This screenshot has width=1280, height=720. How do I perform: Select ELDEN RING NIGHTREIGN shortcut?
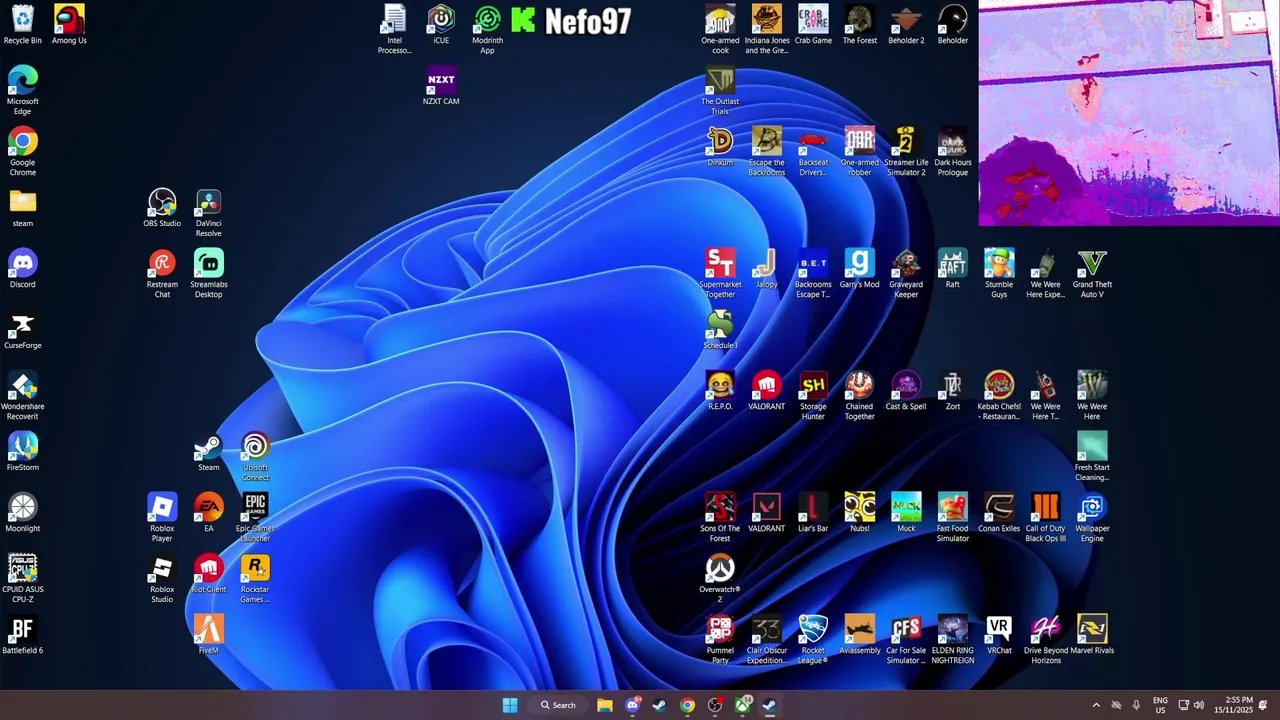coord(952,639)
